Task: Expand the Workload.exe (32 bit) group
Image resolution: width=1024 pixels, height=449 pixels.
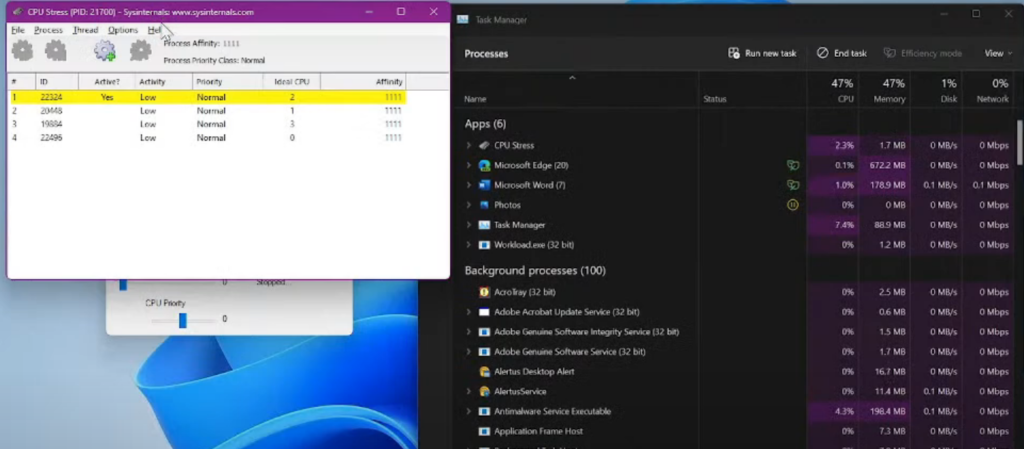Action: click(468, 245)
